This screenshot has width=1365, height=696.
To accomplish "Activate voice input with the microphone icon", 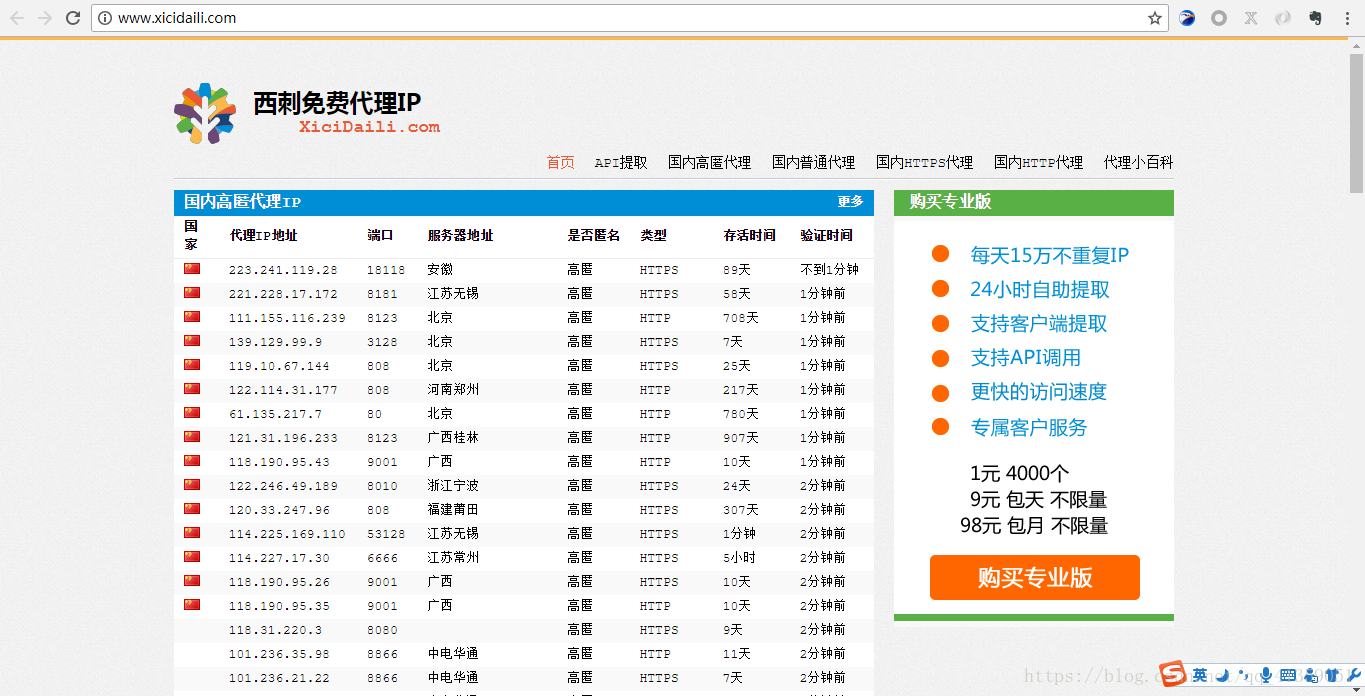I will 1266,675.
